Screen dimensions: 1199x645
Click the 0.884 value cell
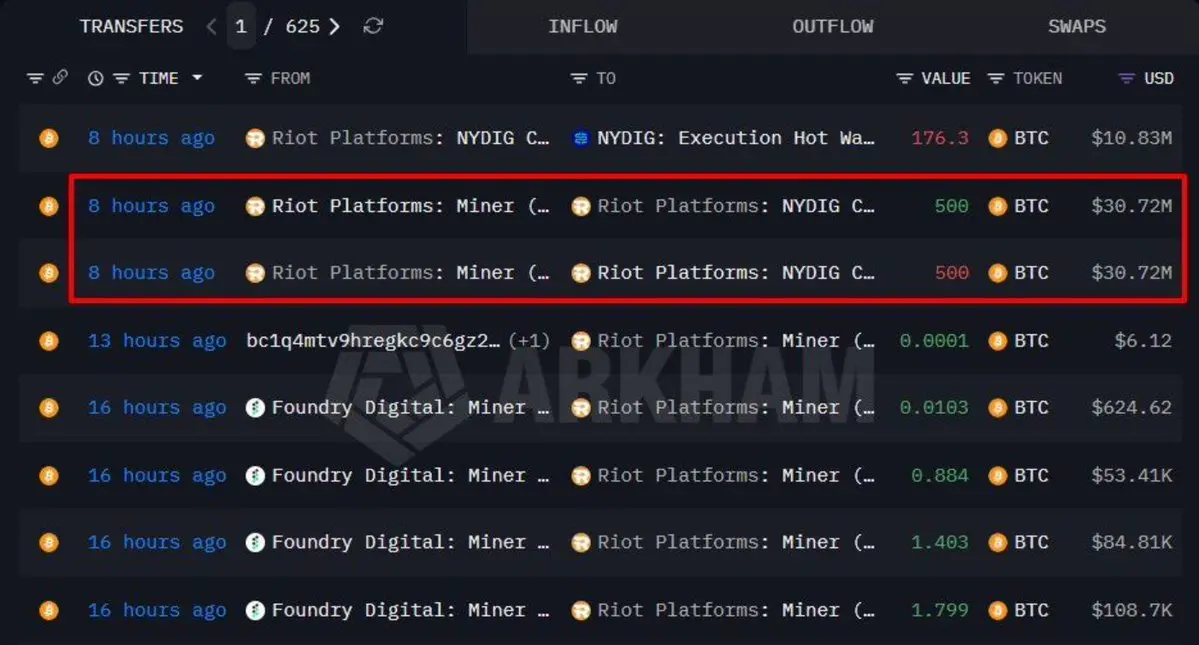[x=940, y=476]
